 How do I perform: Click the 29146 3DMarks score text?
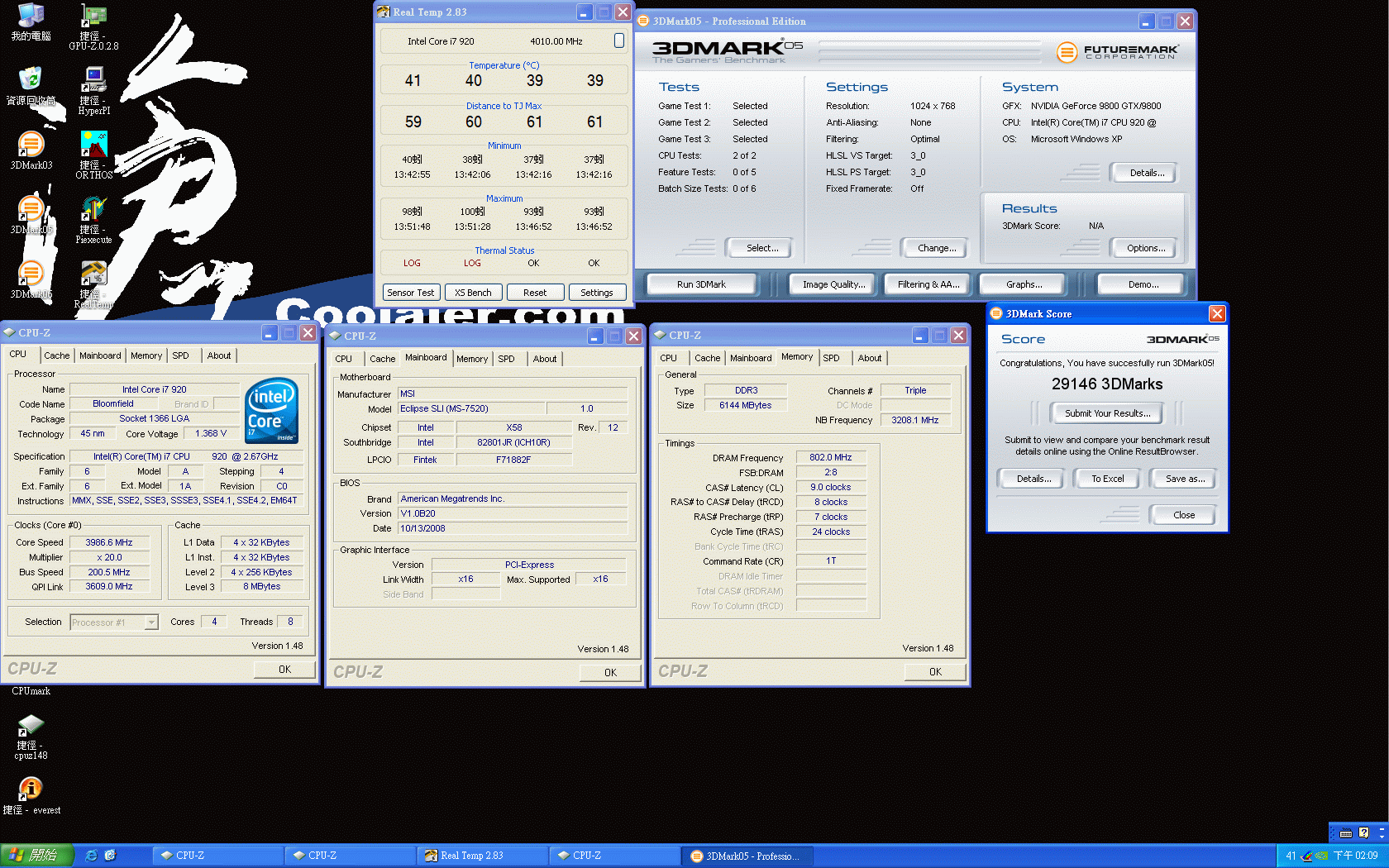coord(1107,384)
